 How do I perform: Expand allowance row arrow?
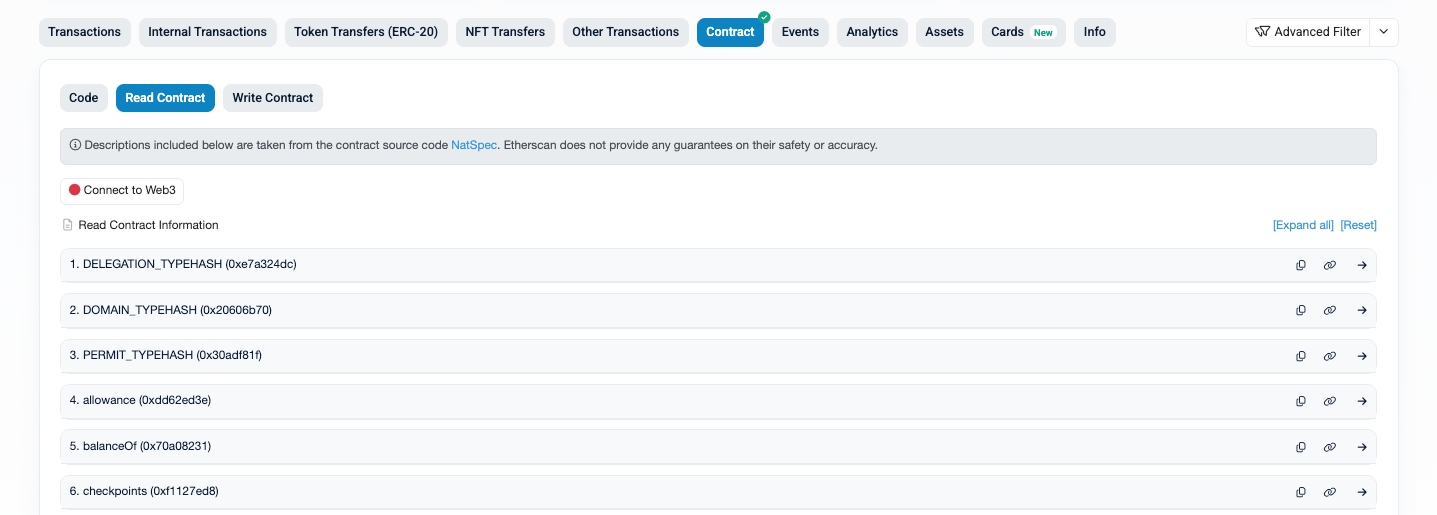pyautogui.click(x=1362, y=401)
